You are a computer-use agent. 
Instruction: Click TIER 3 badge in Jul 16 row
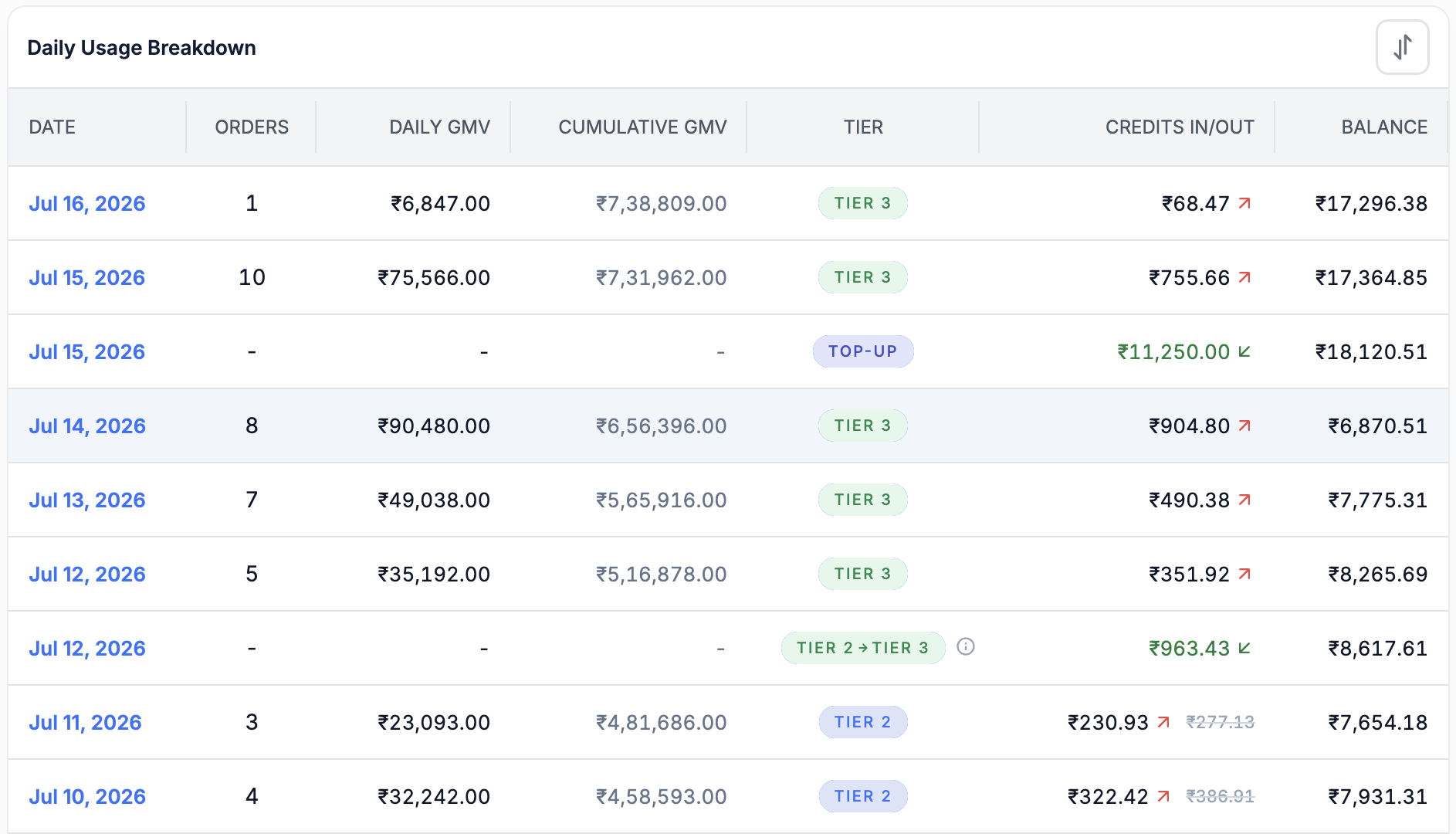[863, 203]
